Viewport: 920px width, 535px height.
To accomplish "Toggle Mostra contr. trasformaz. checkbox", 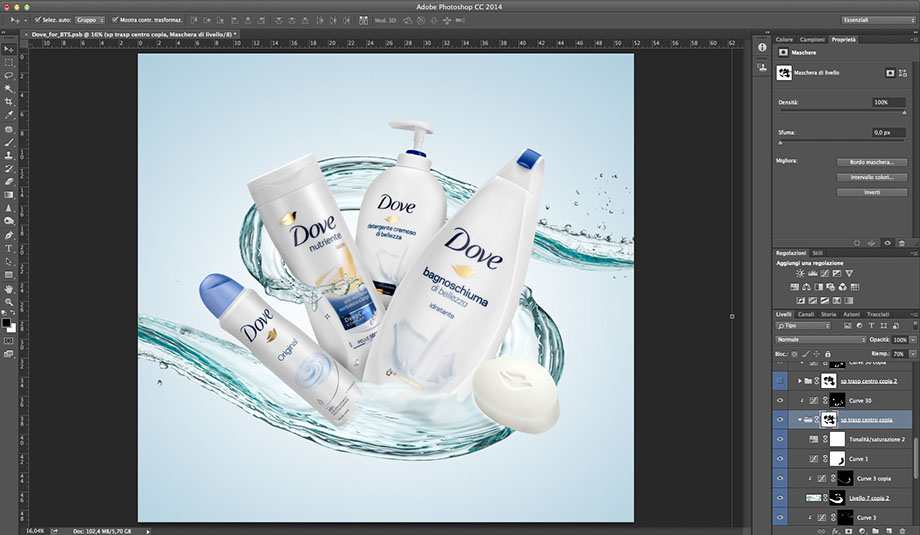I will pyautogui.click(x=115, y=20).
